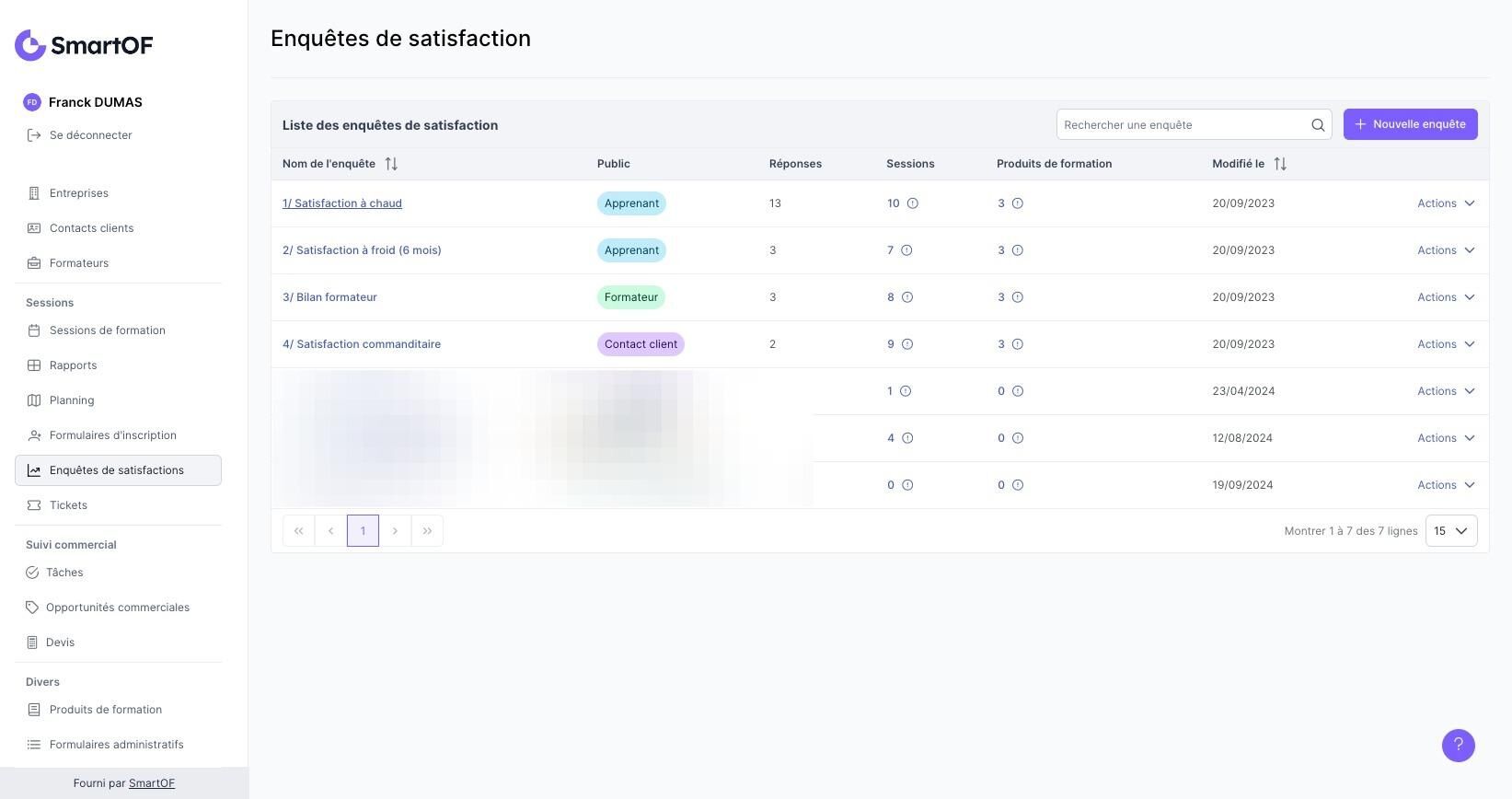Screen dimensions: 1512x799
Task: Click info icon beside 10 sessions
Action: click(x=913, y=203)
